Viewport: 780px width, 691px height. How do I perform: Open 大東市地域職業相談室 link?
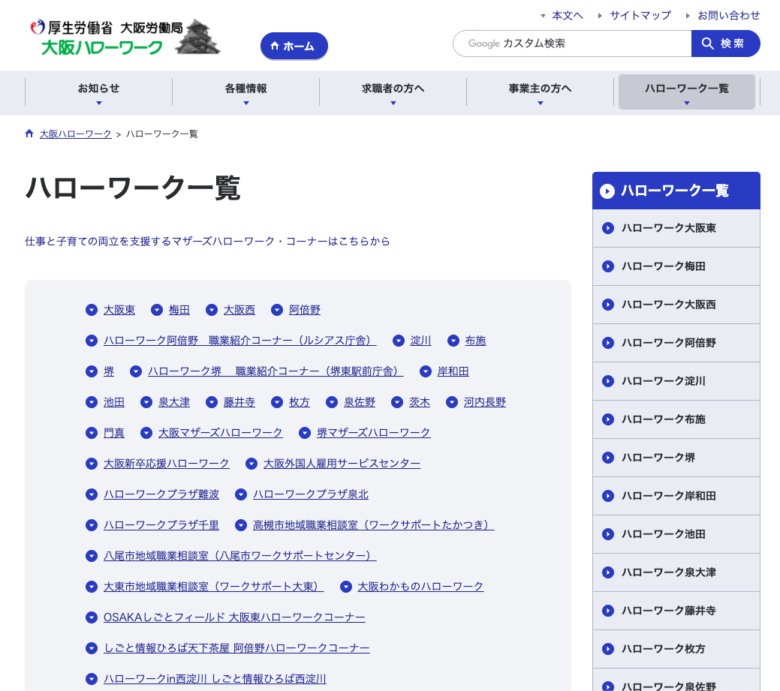click(x=214, y=587)
